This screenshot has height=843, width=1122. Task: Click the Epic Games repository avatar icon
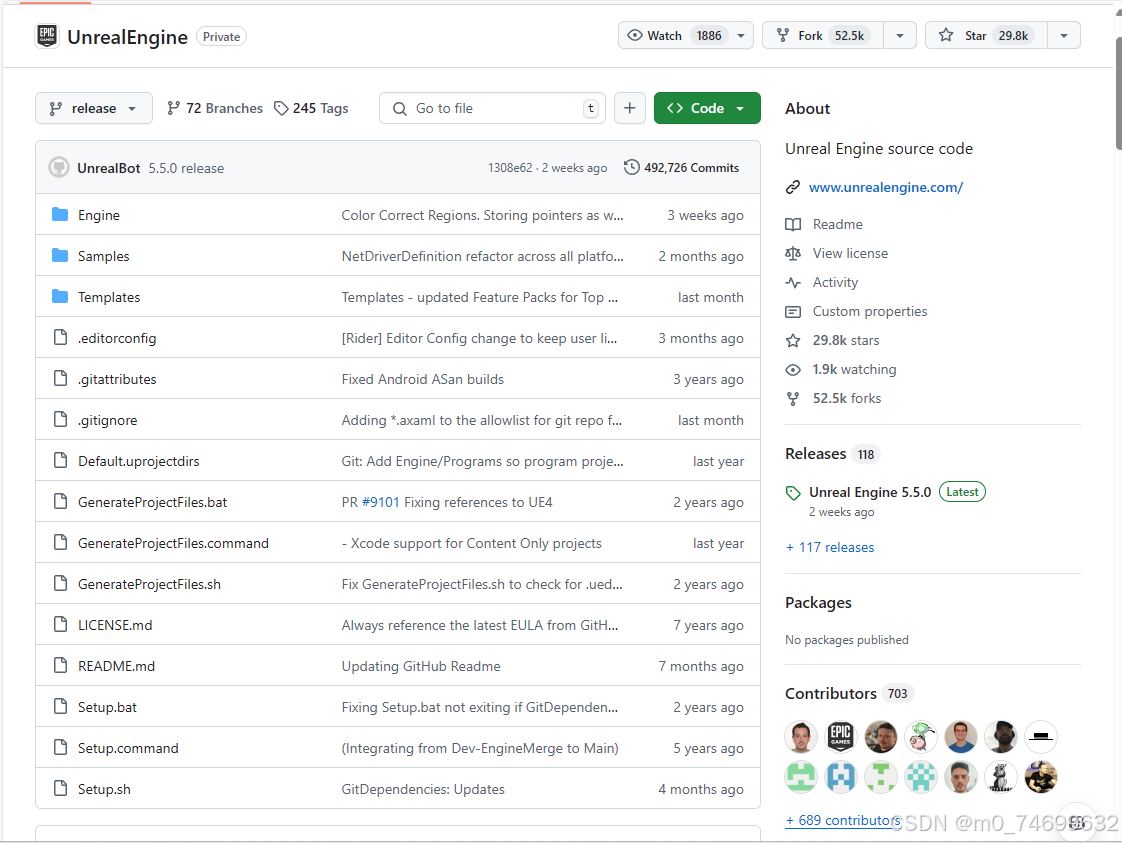(x=47, y=36)
